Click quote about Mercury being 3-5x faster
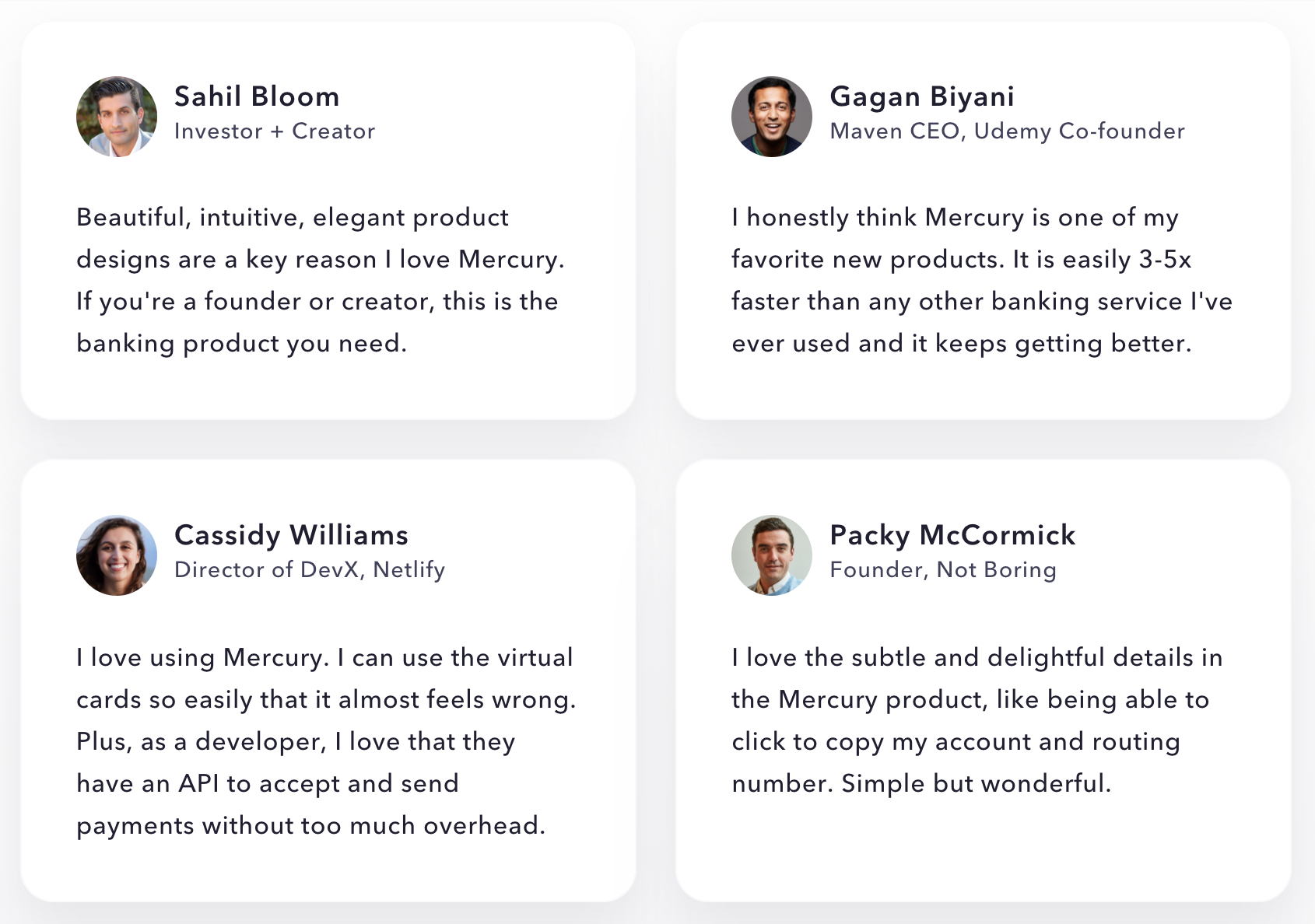1315x924 pixels. [x=982, y=280]
